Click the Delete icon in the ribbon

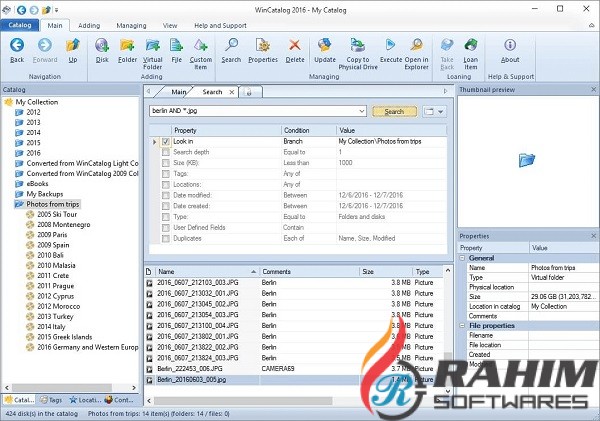click(295, 46)
